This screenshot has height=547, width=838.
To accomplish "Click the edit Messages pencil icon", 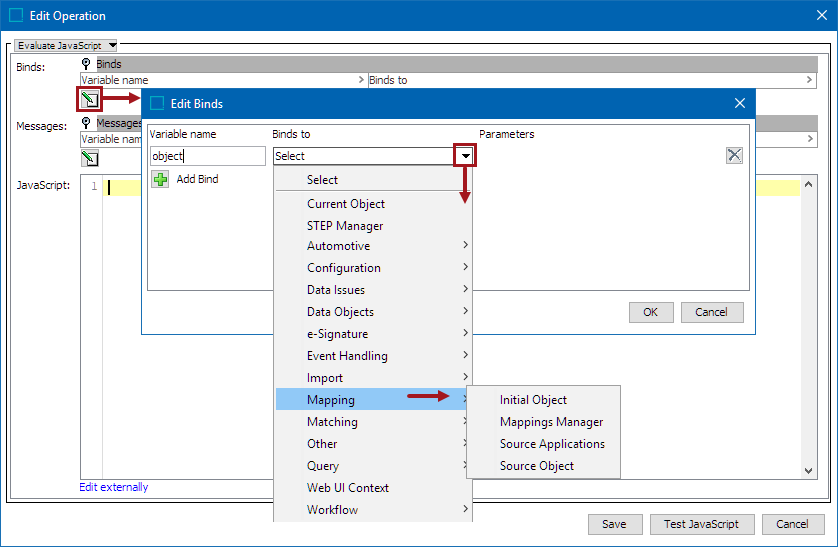I will click(90, 158).
